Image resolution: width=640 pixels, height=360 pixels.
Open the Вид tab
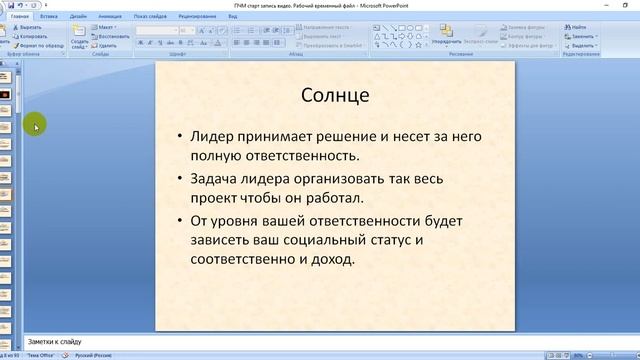pyautogui.click(x=233, y=16)
